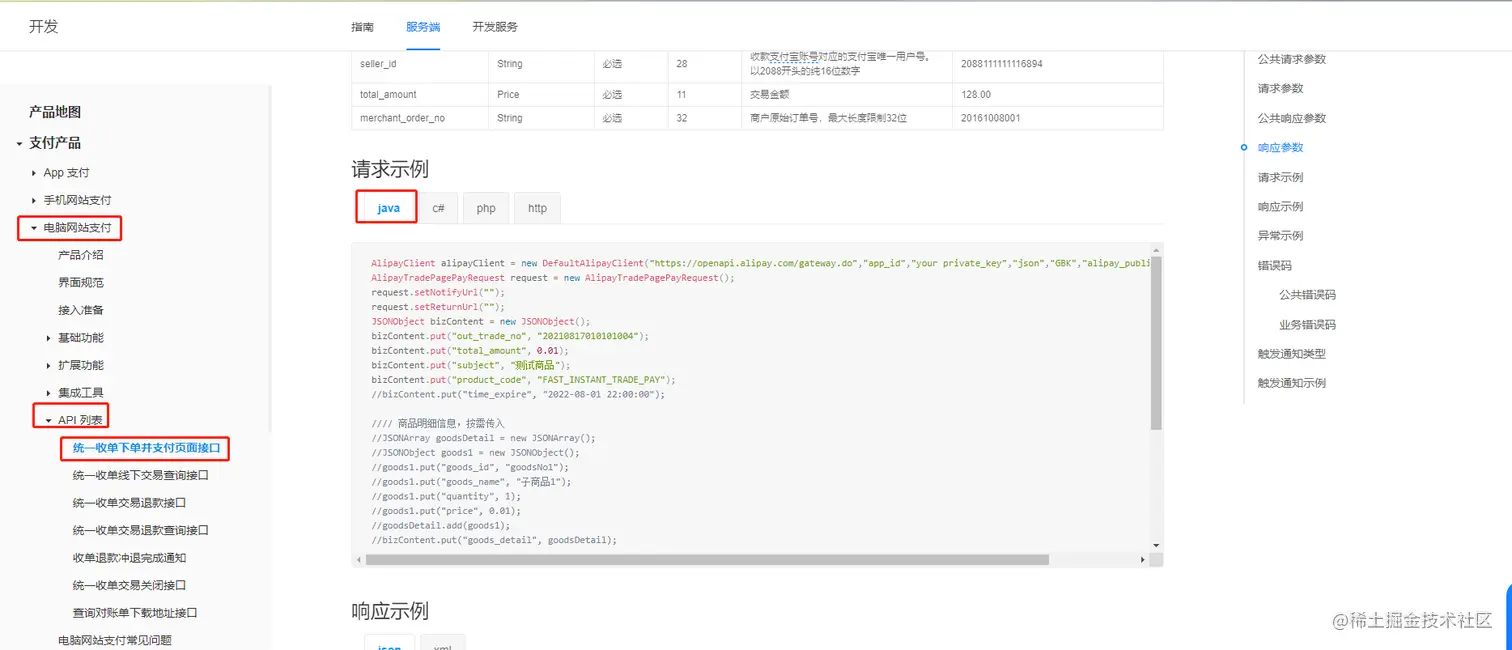Collapse the 电脑网站支付 tree arrow
Viewport: 1512px width, 650px height.
pos(34,229)
